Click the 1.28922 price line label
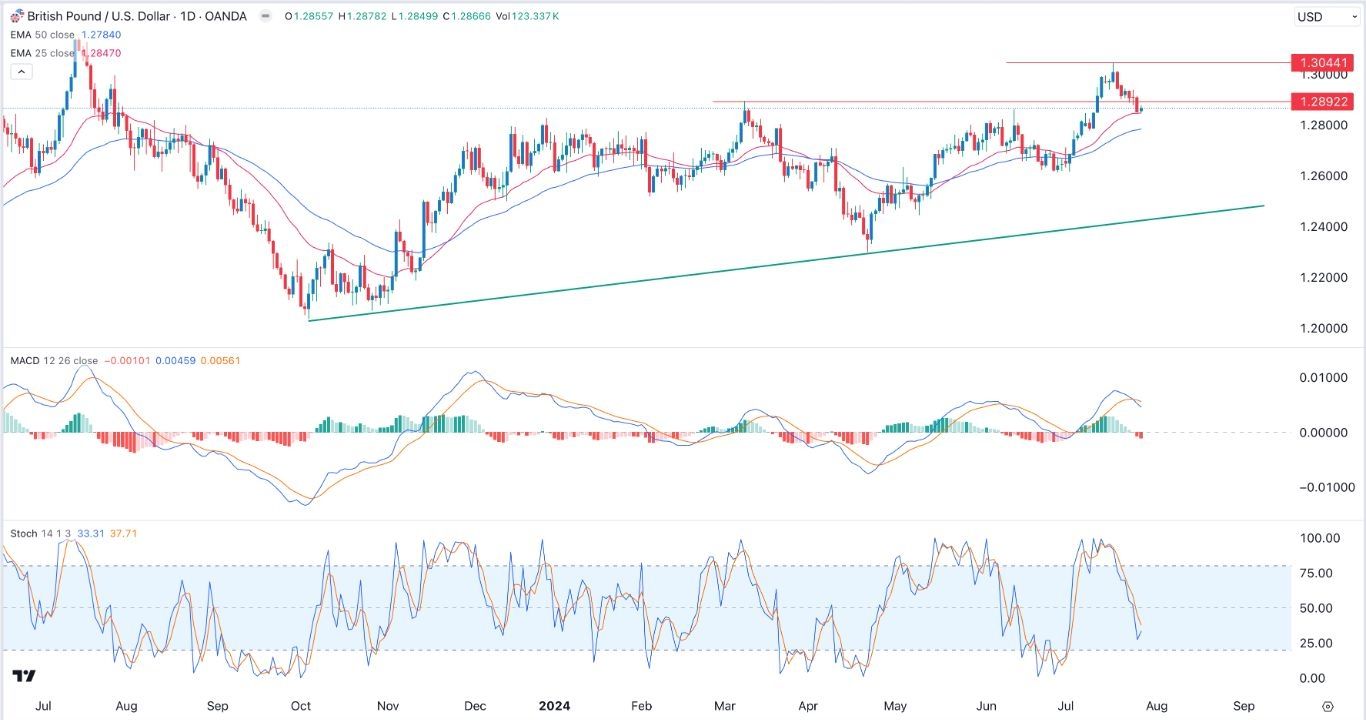Viewport: 1366px width, 720px height. pyautogui.click(x=1321, y=101)
